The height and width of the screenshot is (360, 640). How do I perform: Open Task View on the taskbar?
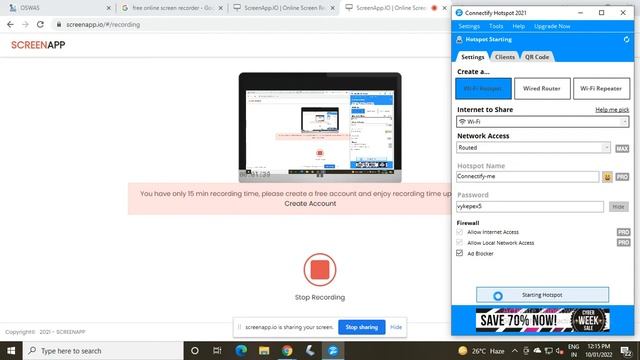pos(217,351)
